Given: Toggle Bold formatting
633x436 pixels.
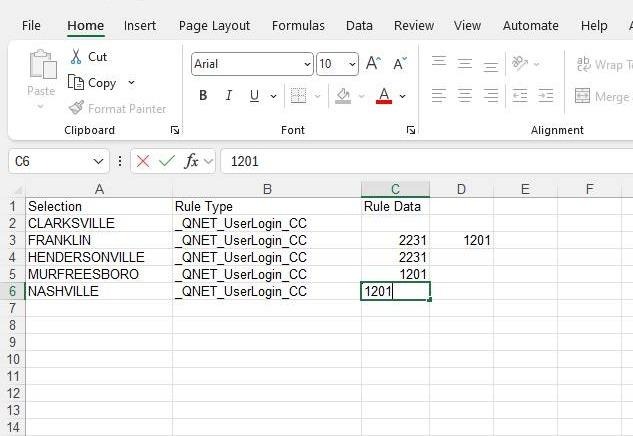Looking at the screenshot, I should coord(203,96).
